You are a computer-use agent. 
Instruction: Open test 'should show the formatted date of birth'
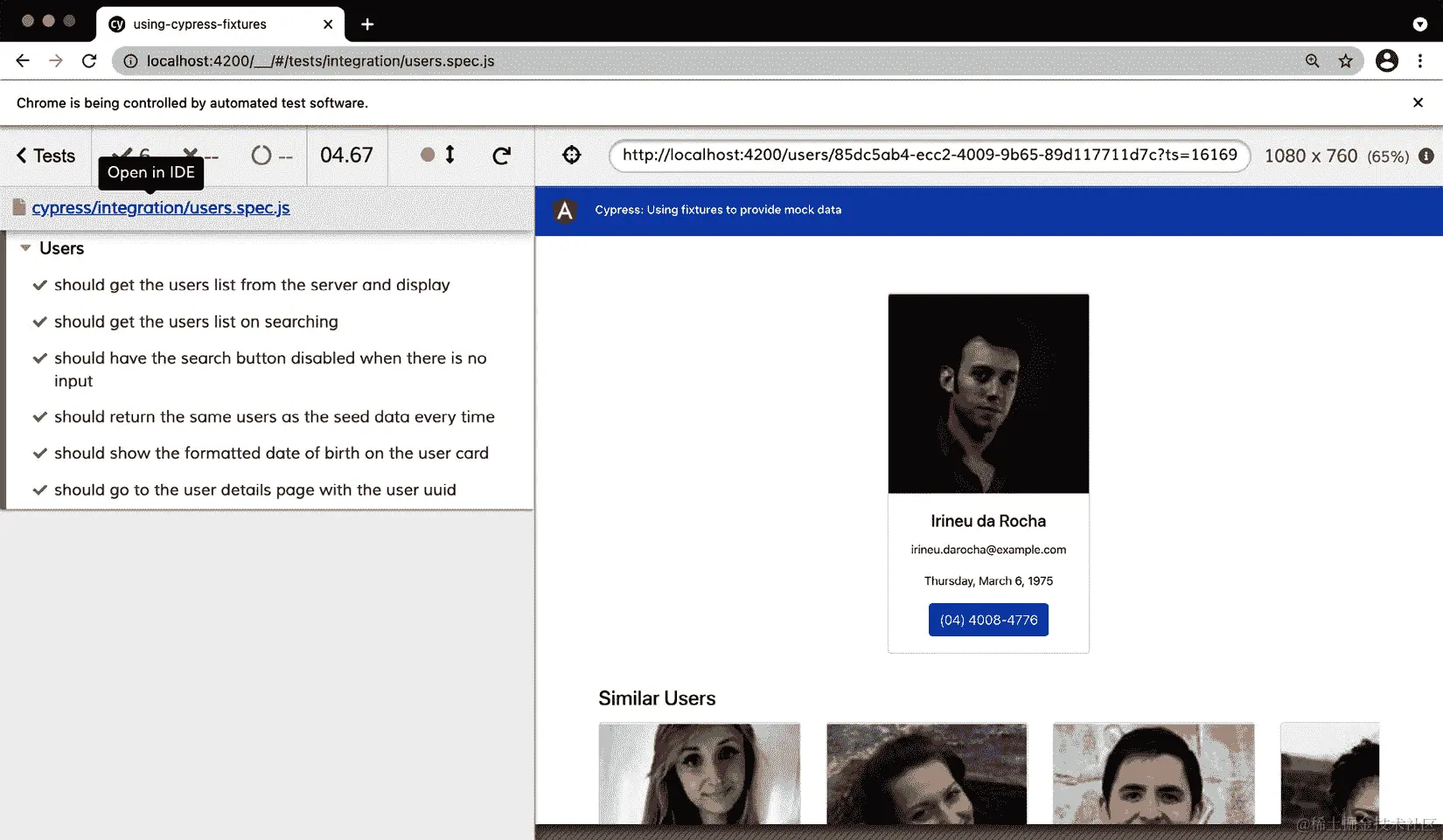[271, 453]
